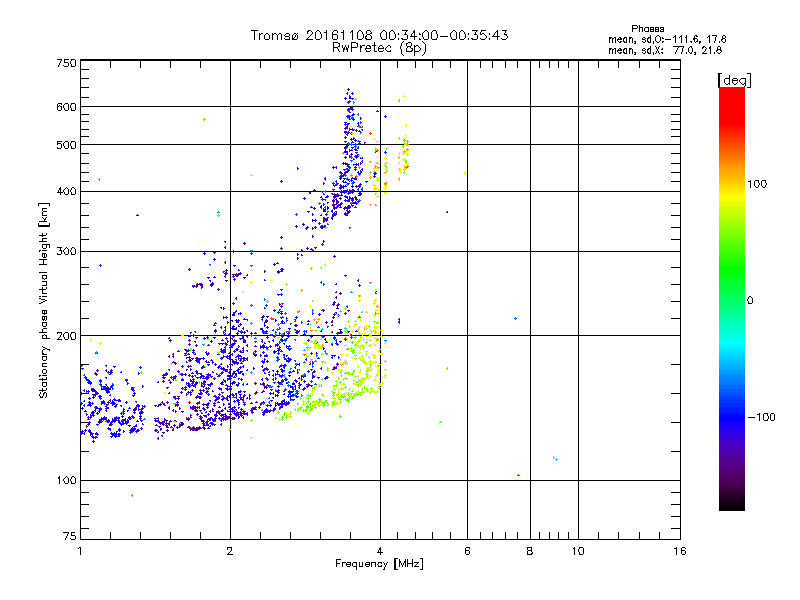The image size is (800, 600).
Task: Click the colorbar label '-100'
Action: pos(762,417)
